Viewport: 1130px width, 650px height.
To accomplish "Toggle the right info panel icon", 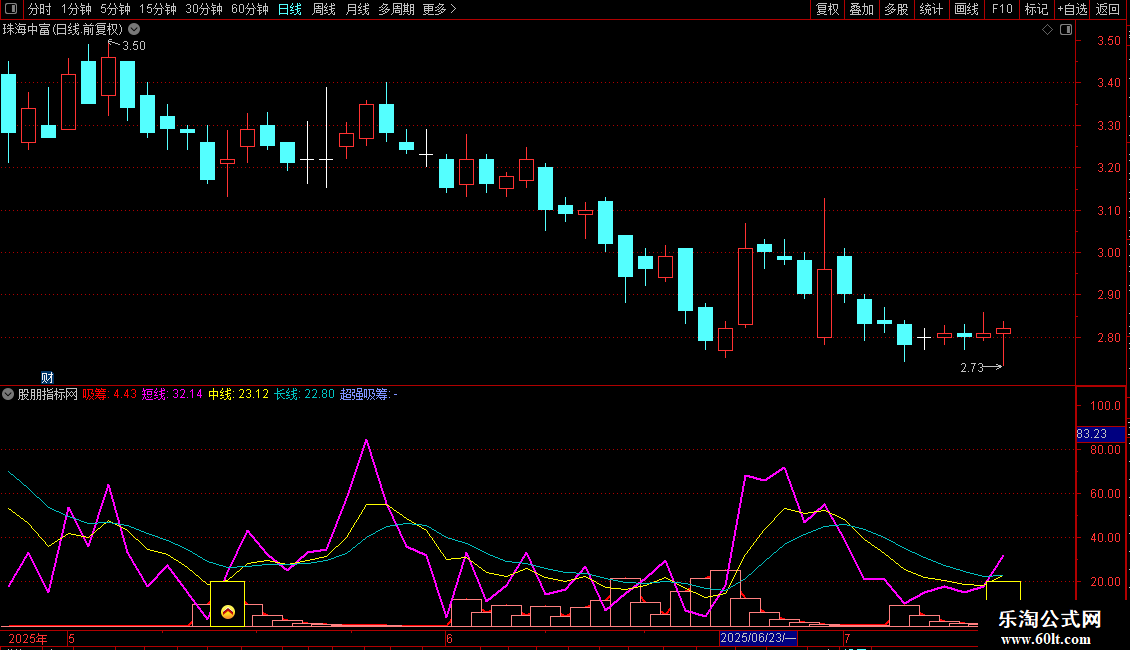I will click(x=1066, y=30).
